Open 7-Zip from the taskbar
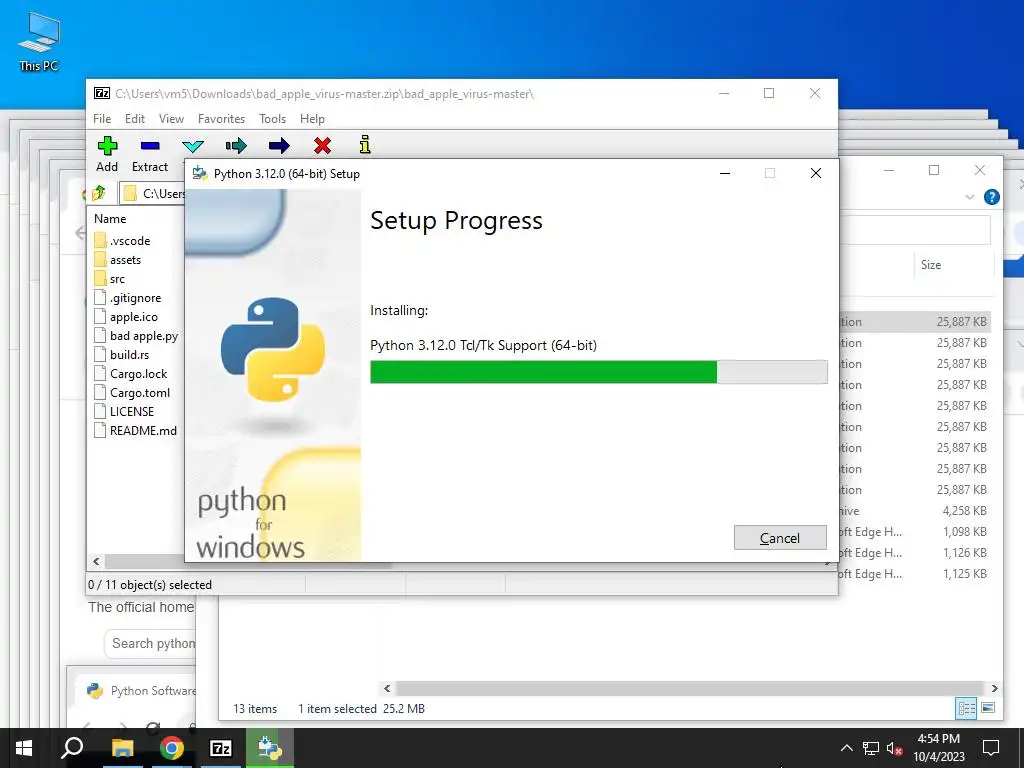Screen dimensions: 1024x768 click(x=221, y=748)
